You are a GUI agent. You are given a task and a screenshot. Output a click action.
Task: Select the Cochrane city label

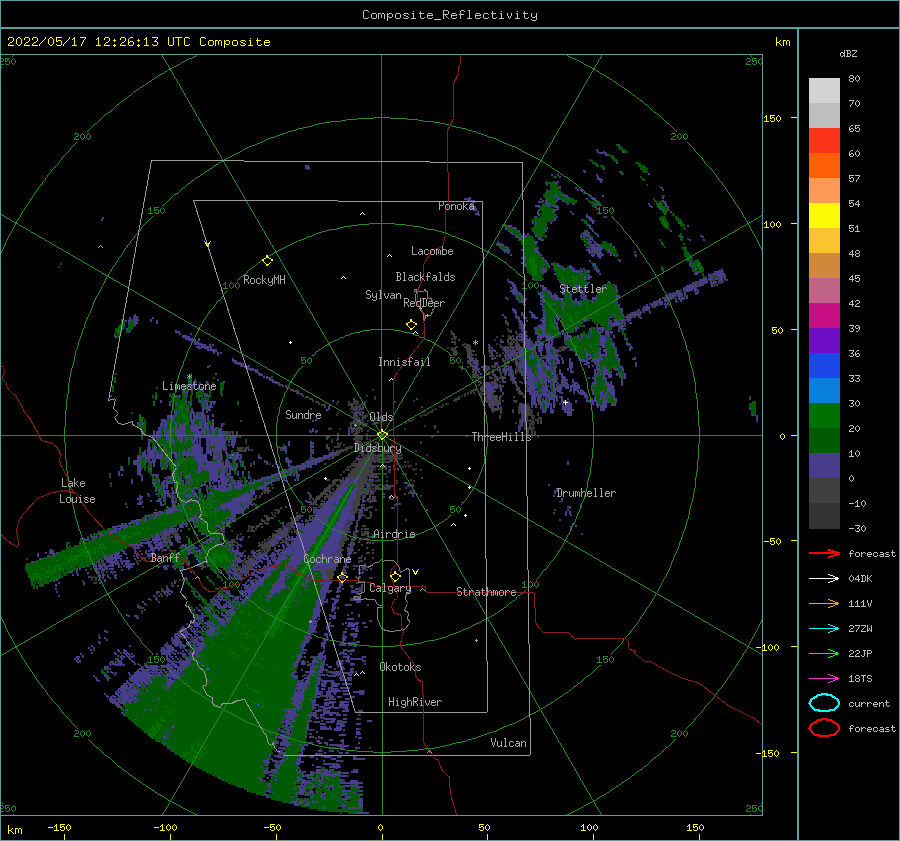(x=327, y=559)
